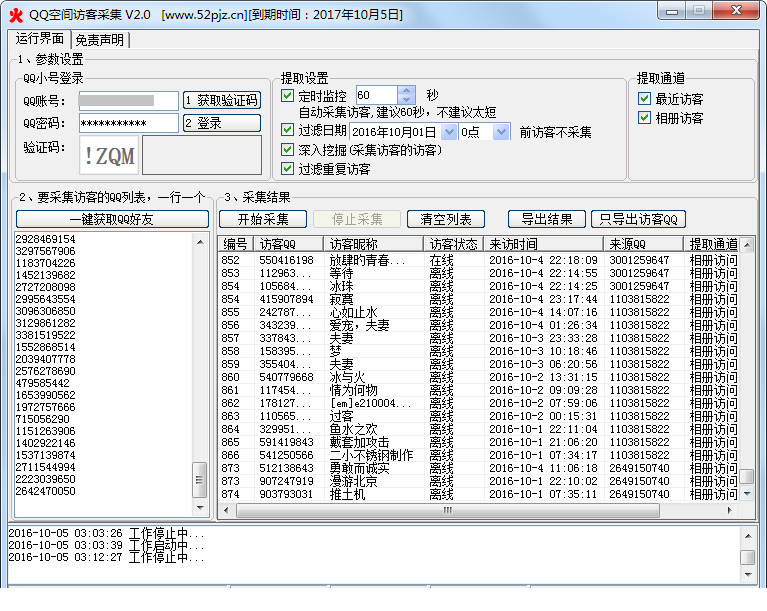767x611 pixels.
Task: Click the 清空列表 button
Action: coord(446,219)
